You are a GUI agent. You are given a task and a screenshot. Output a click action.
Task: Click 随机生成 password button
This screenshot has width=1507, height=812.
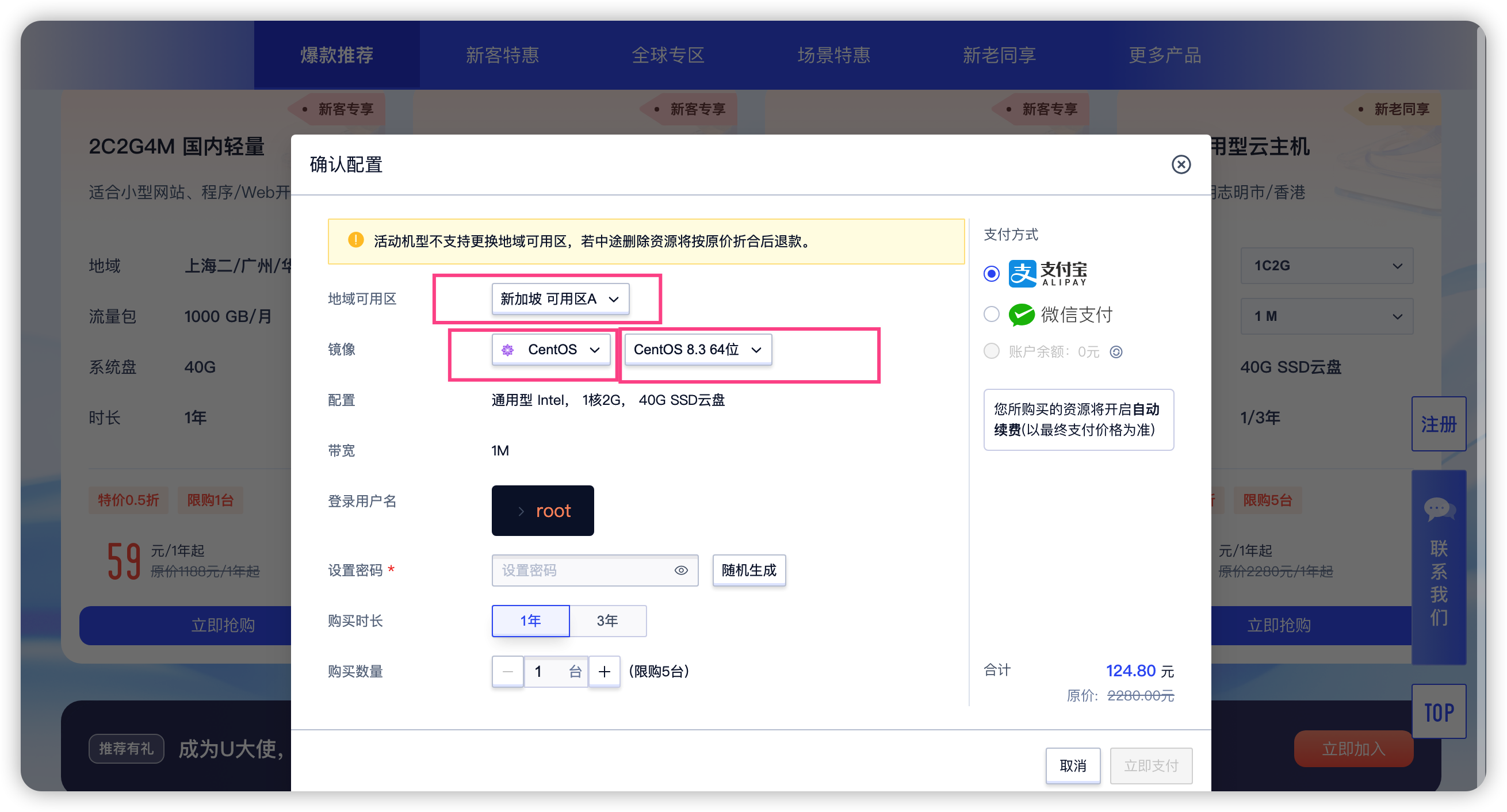click(x=748, y=570)
